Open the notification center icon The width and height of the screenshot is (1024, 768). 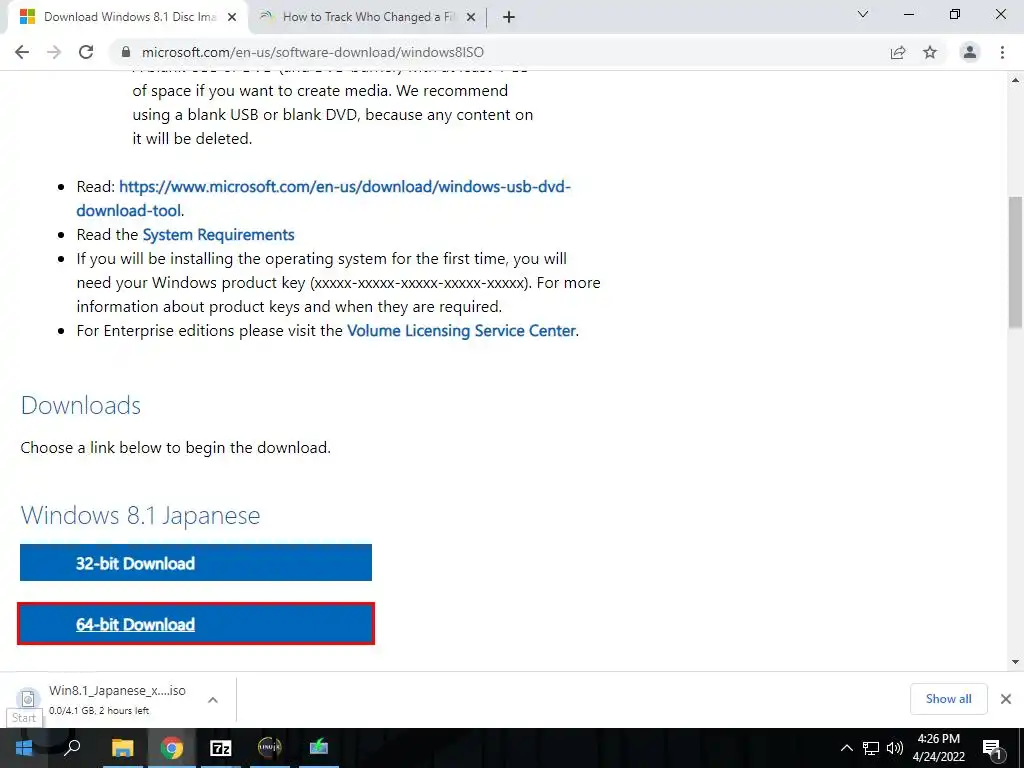point(992,748)
